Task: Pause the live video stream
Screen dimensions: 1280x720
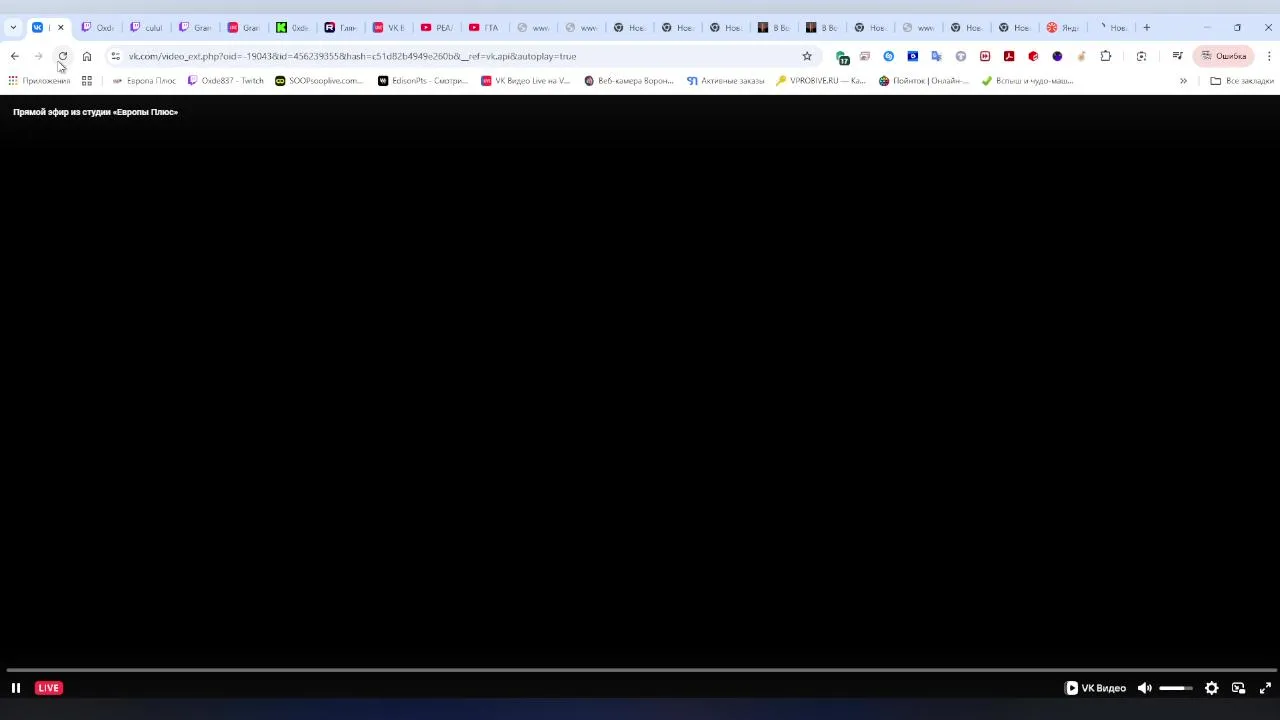Action: coord(16,688)
